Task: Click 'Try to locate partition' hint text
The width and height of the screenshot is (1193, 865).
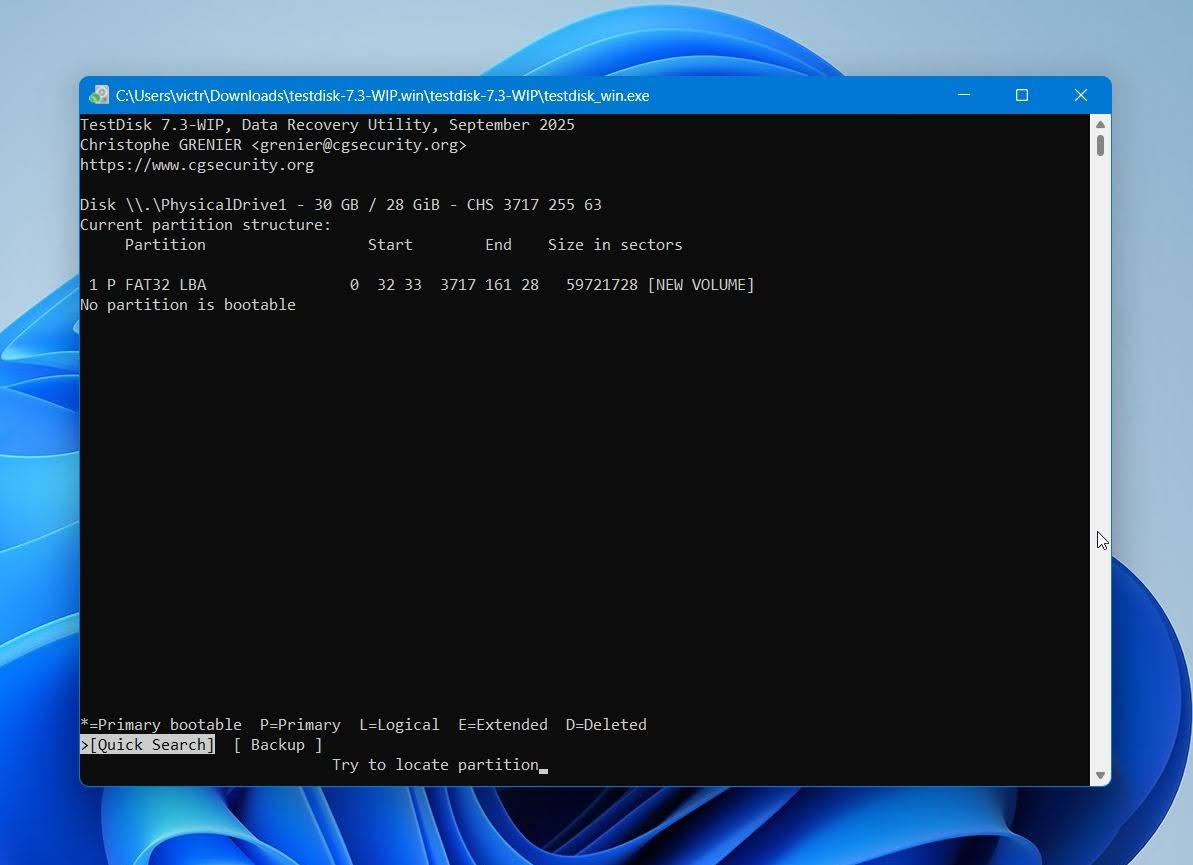Action: (x=435, y=765)
